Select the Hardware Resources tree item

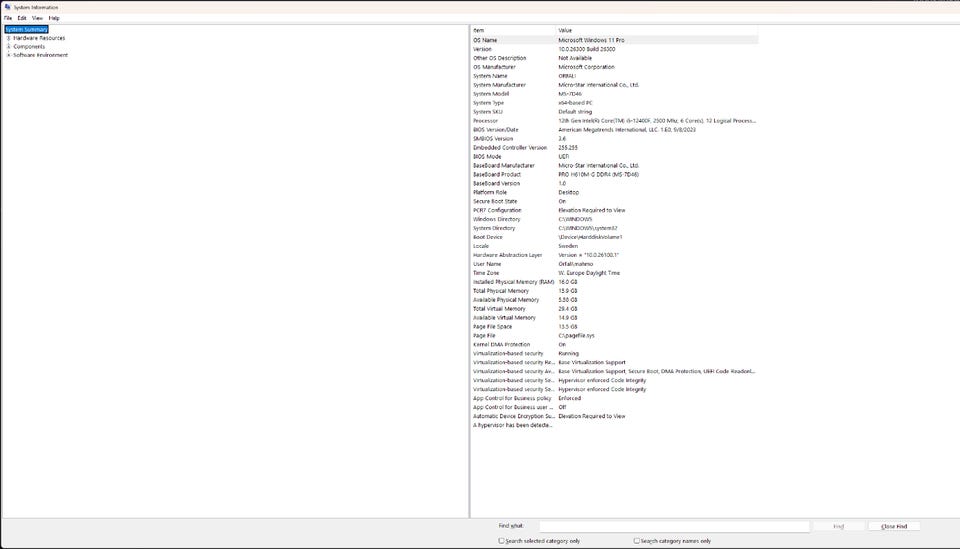coord(39,38)
